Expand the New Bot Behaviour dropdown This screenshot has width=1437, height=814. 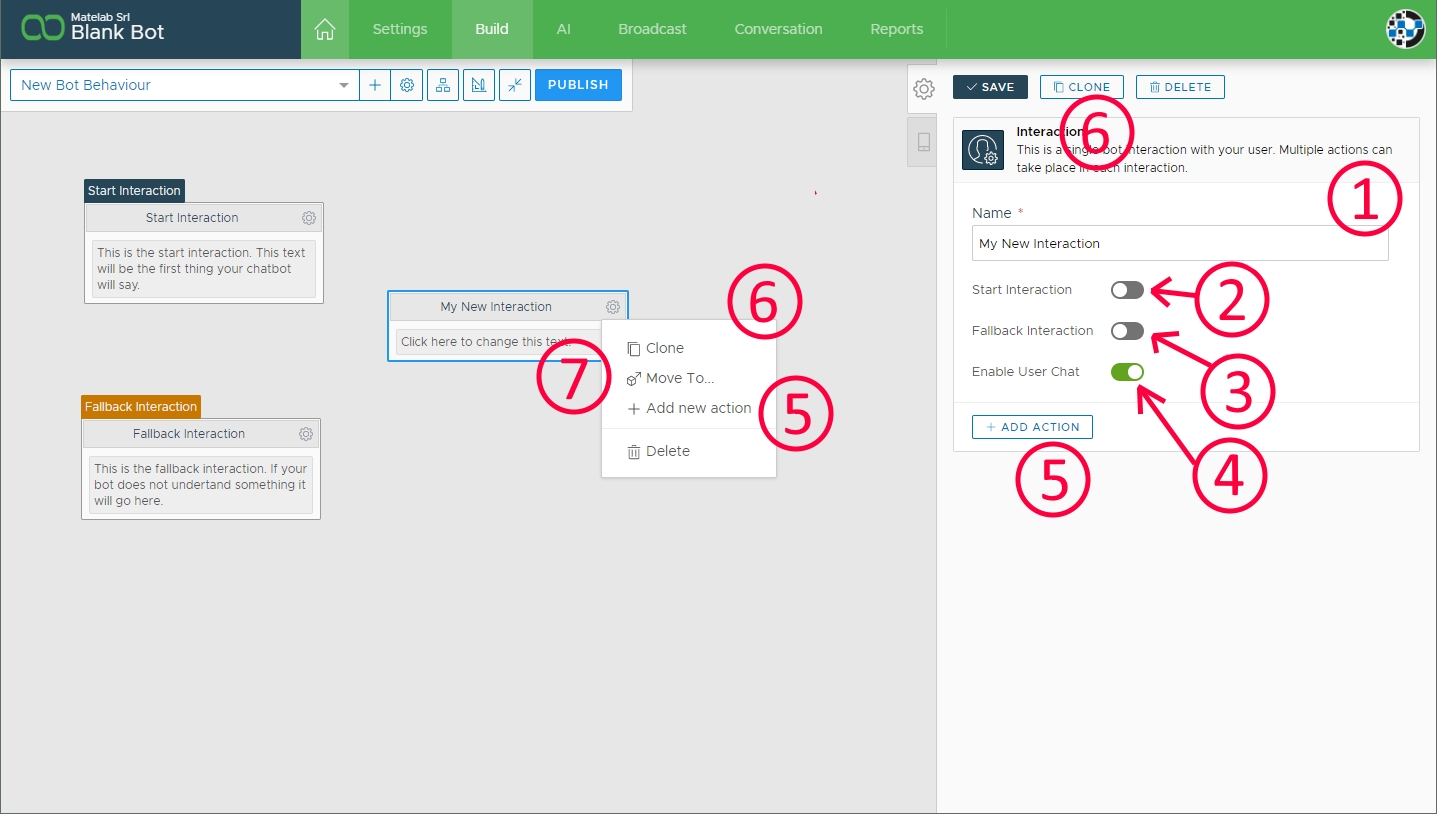point(344,85)
